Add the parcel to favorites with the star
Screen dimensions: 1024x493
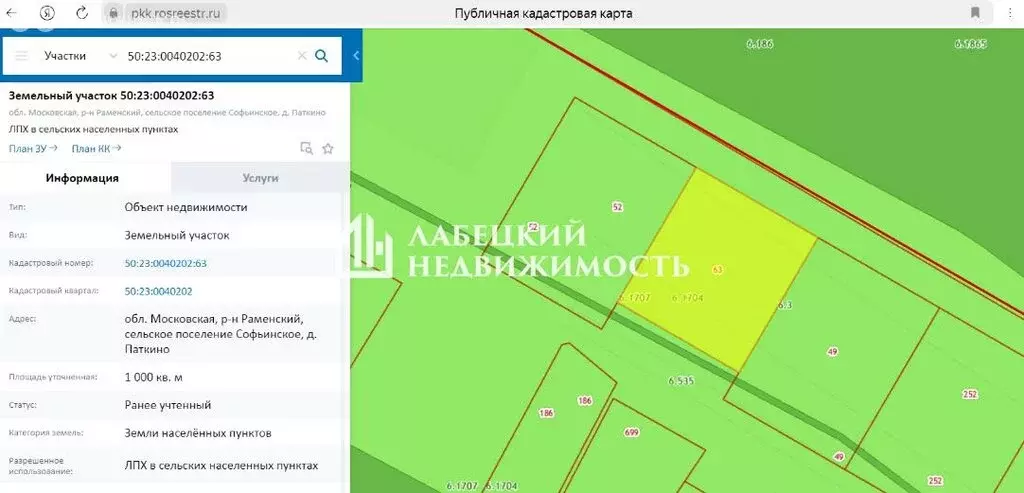[x=328, y=148]
